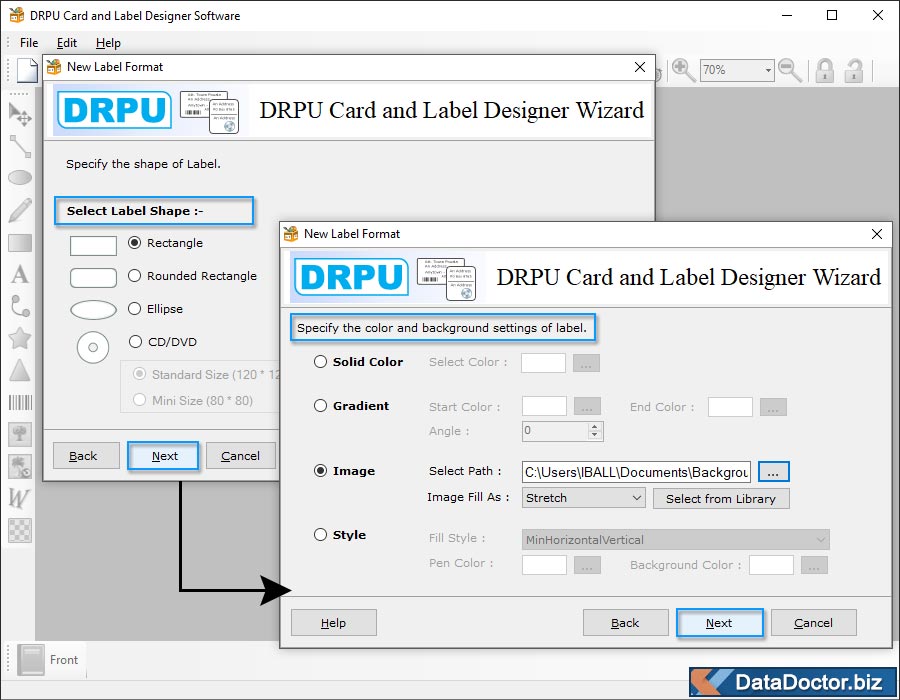Pick an End Color swatch

[730, 407]
